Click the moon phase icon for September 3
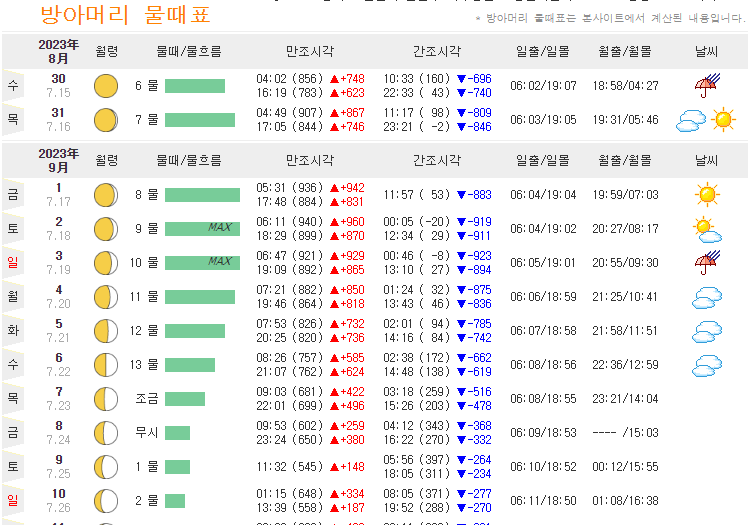This screenshot has height=525, width=749. (x=106, y=263)
